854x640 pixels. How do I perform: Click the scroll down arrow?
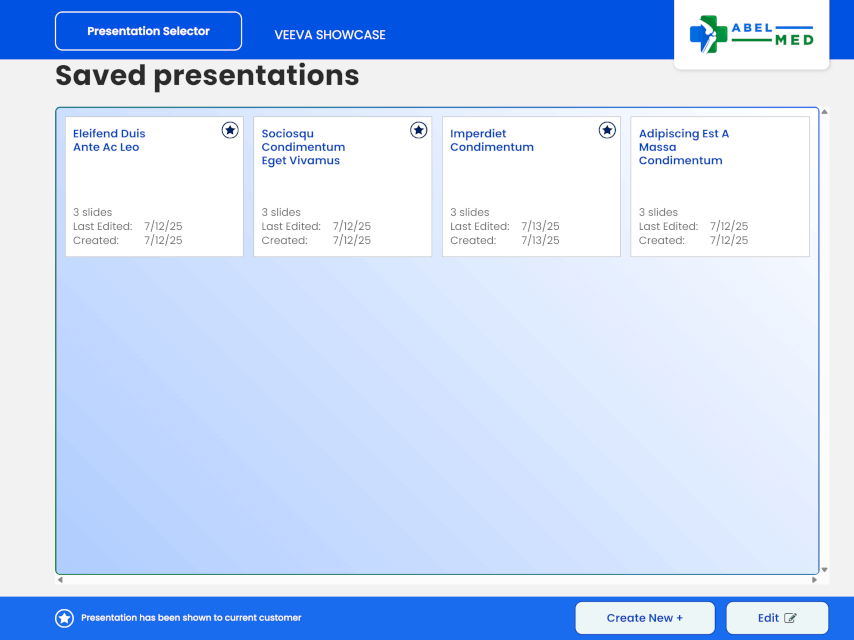point(824,570)
